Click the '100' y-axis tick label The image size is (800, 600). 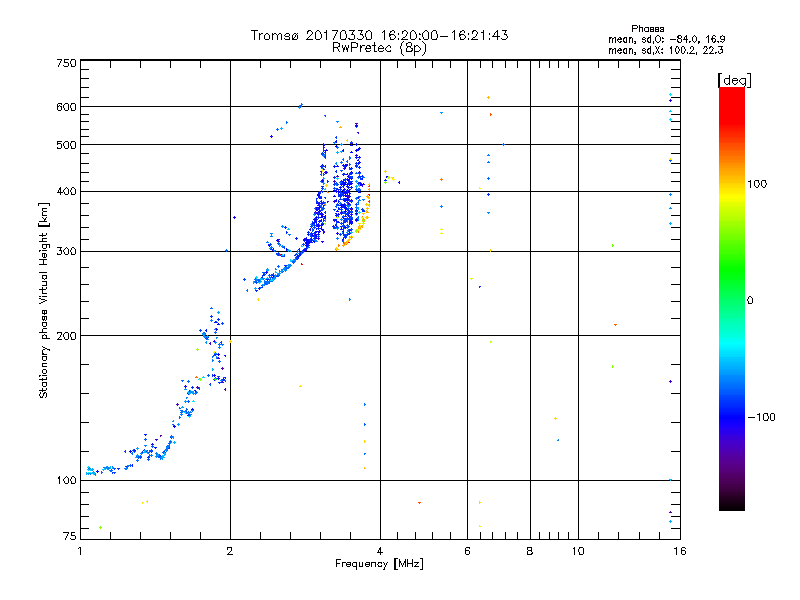click(66, 481)
